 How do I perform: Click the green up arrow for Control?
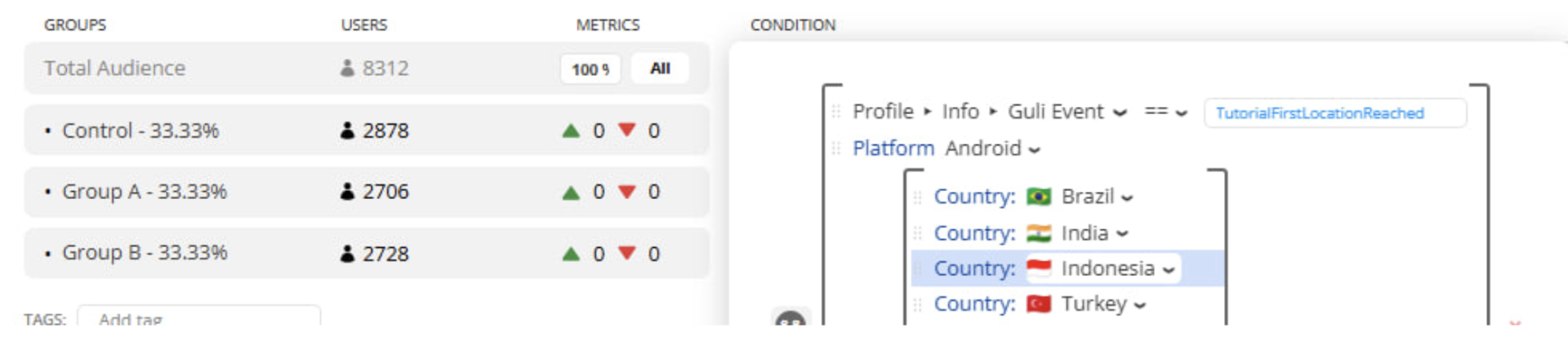(x=571, y=131)
